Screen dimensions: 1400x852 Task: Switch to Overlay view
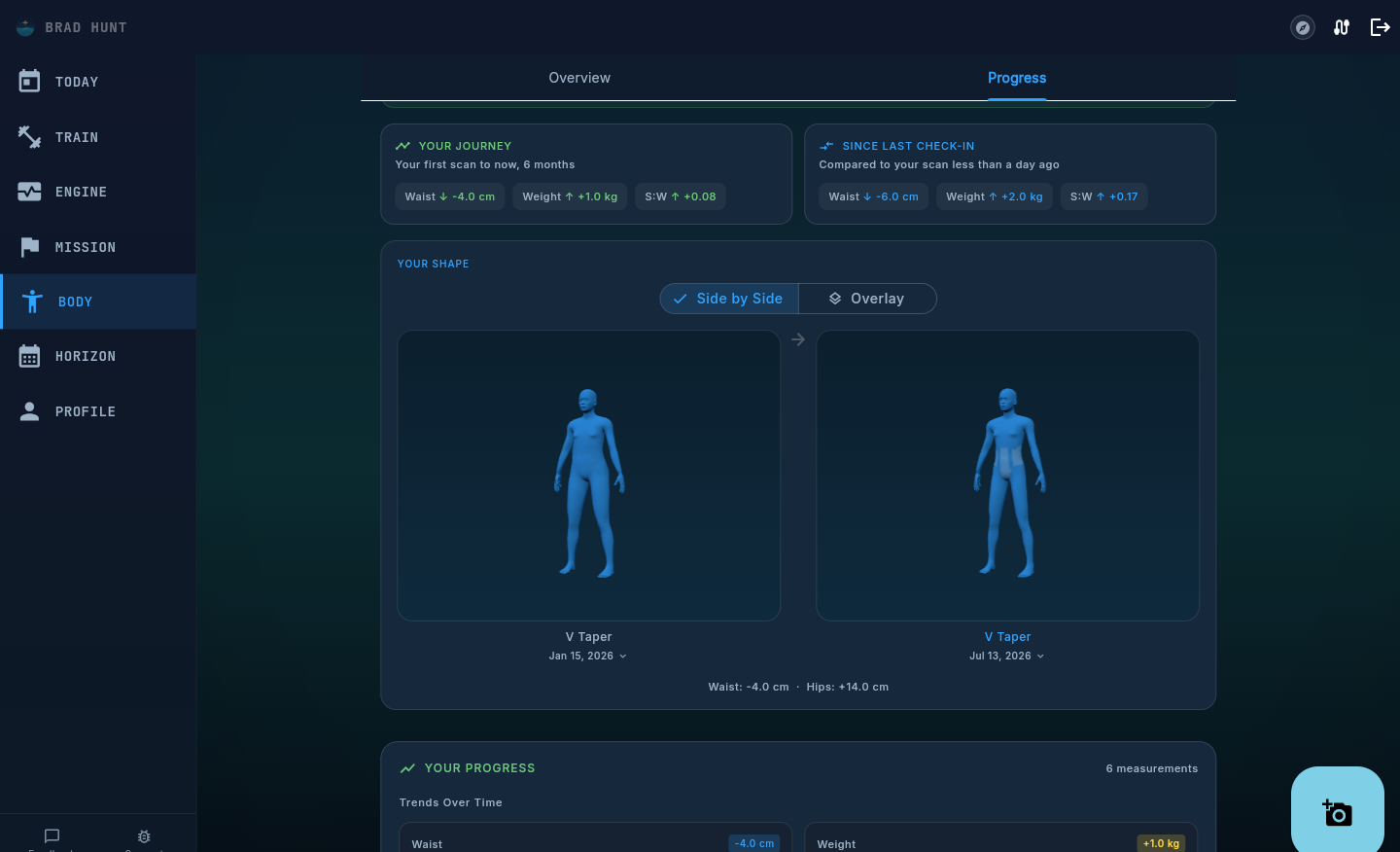click(867, 299)
